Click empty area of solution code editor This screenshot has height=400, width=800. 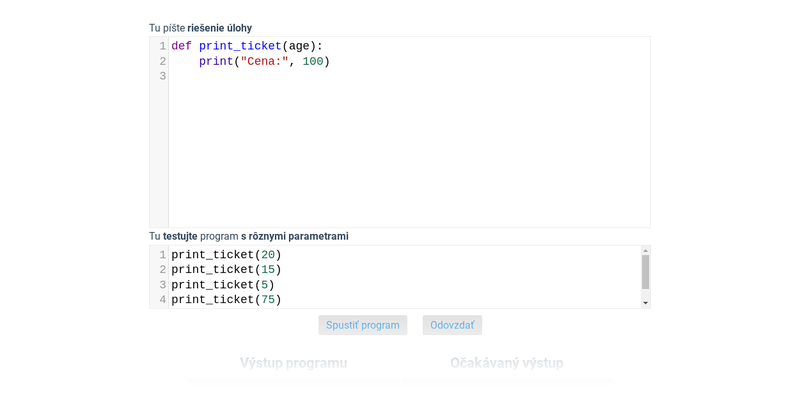[x=409, y=153]
